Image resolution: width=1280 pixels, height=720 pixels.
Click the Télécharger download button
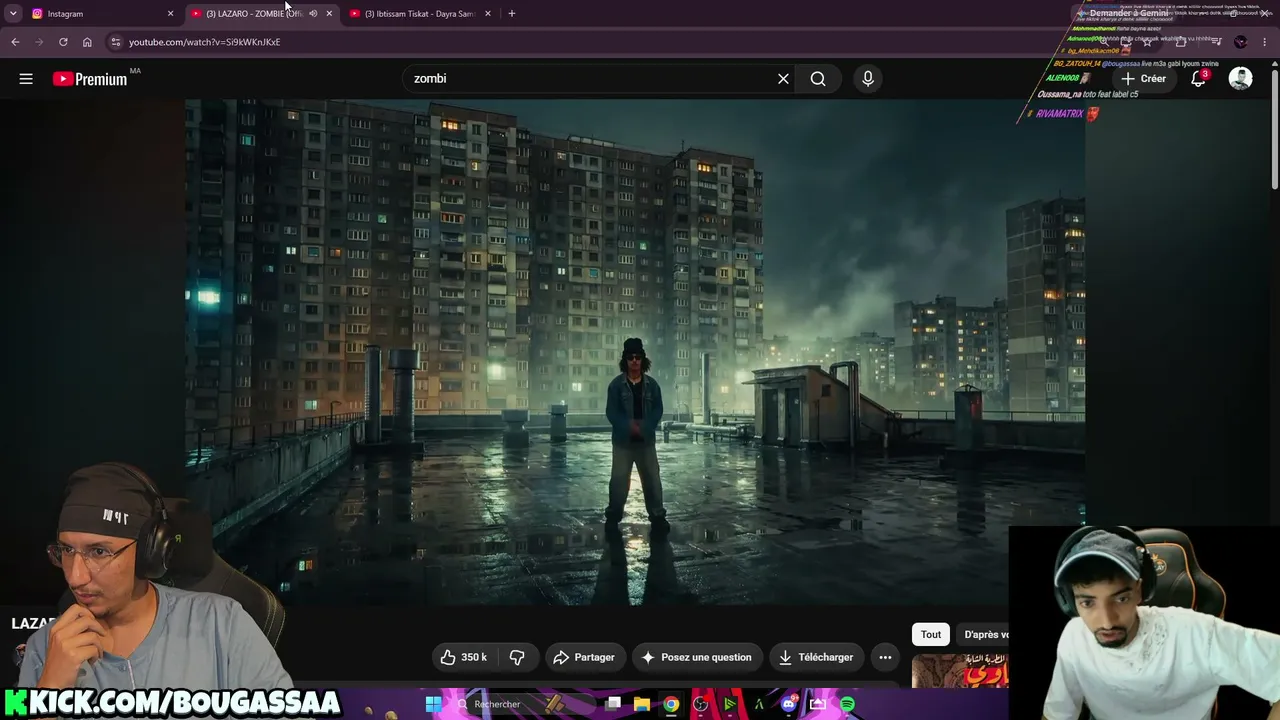816,657
